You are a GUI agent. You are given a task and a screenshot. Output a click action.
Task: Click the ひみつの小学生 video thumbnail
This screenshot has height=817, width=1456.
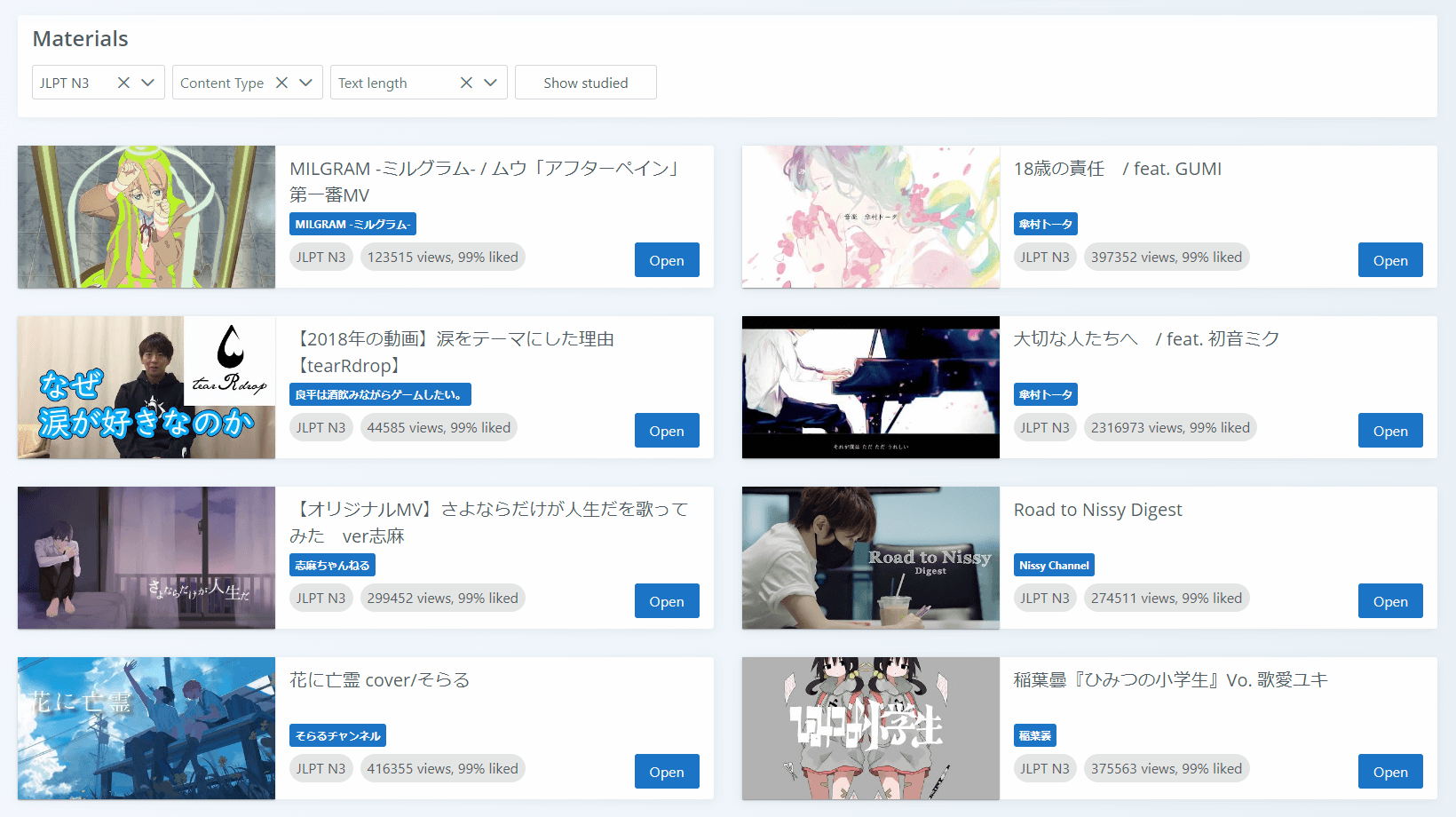870,728
